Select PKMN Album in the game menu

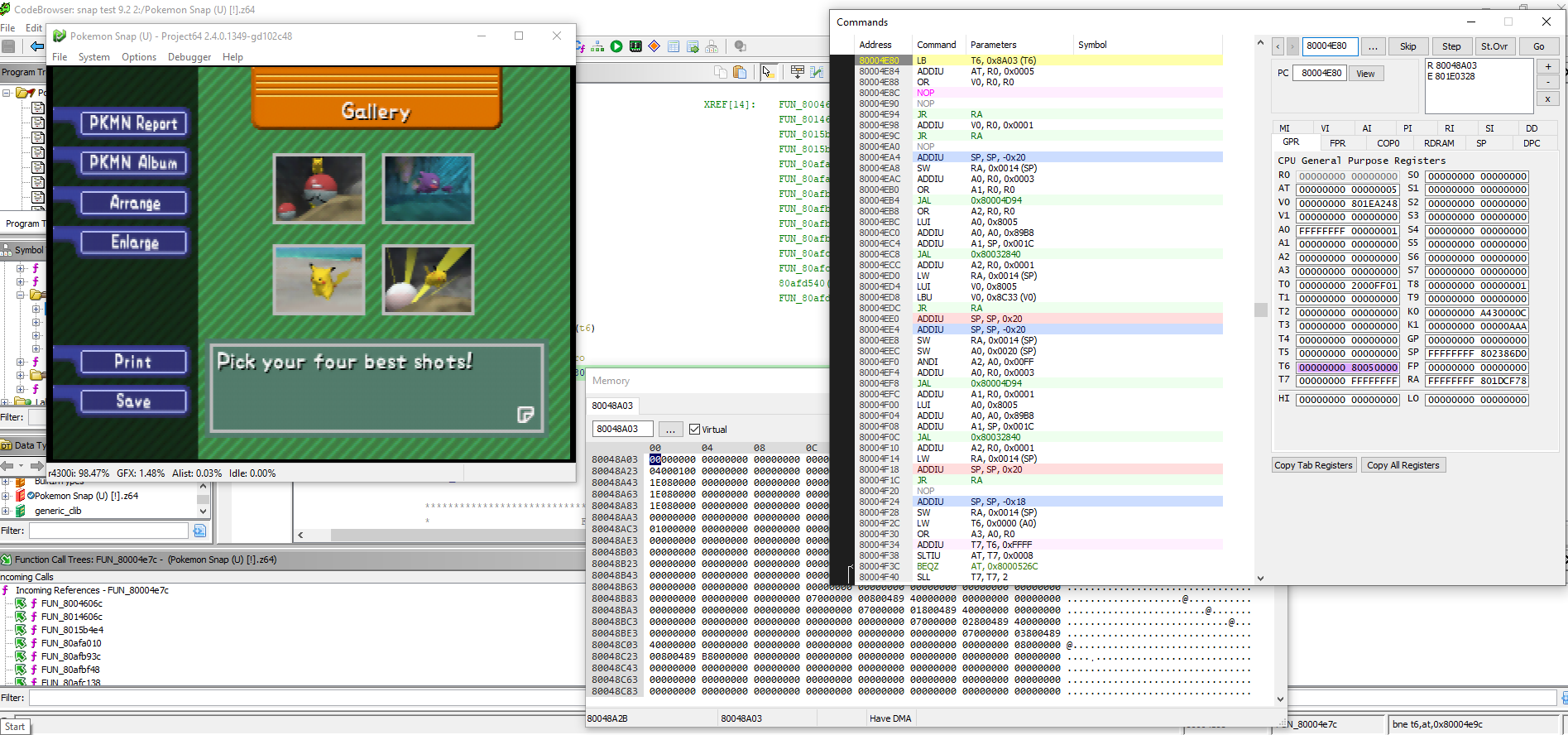pos(133,163)
